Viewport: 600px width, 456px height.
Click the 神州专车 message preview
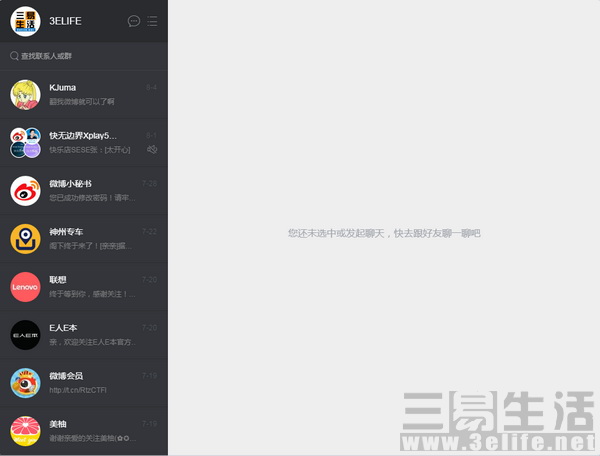coord(91,246)
